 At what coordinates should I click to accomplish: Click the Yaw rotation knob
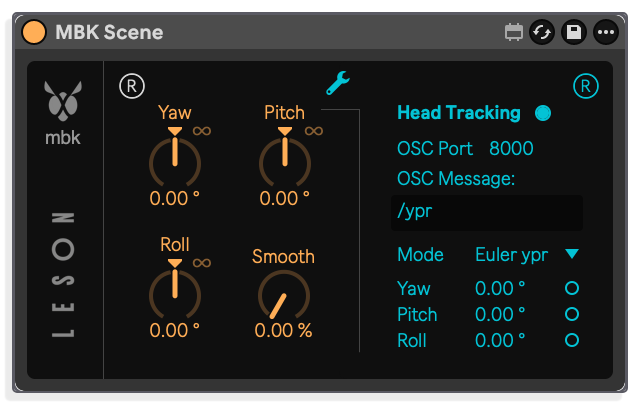[175, 162]
